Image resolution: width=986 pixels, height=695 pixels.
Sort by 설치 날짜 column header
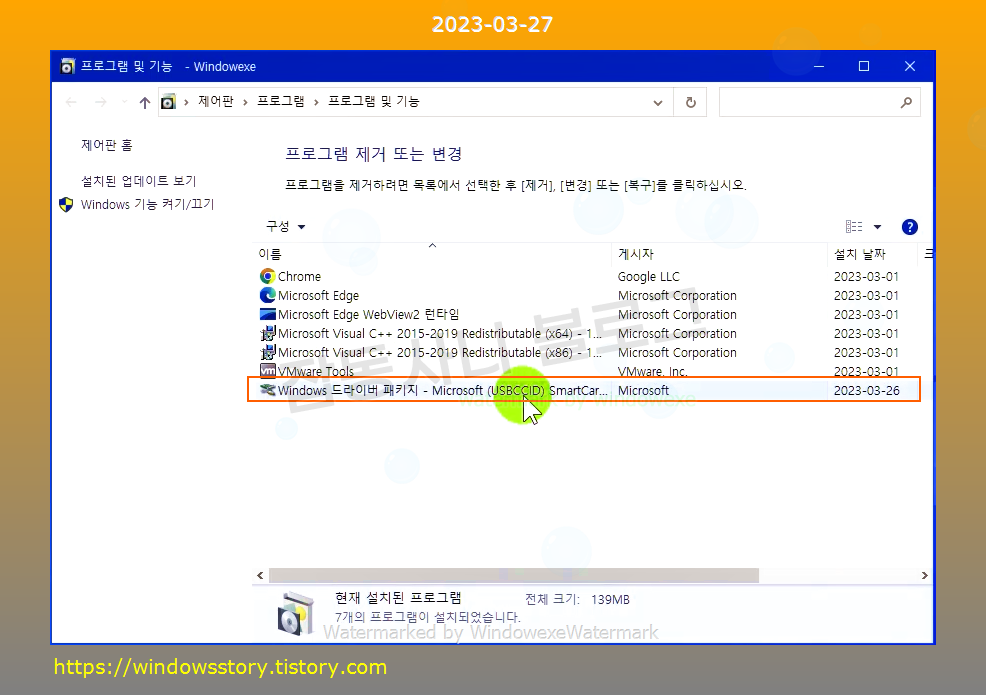coord(872,254)
